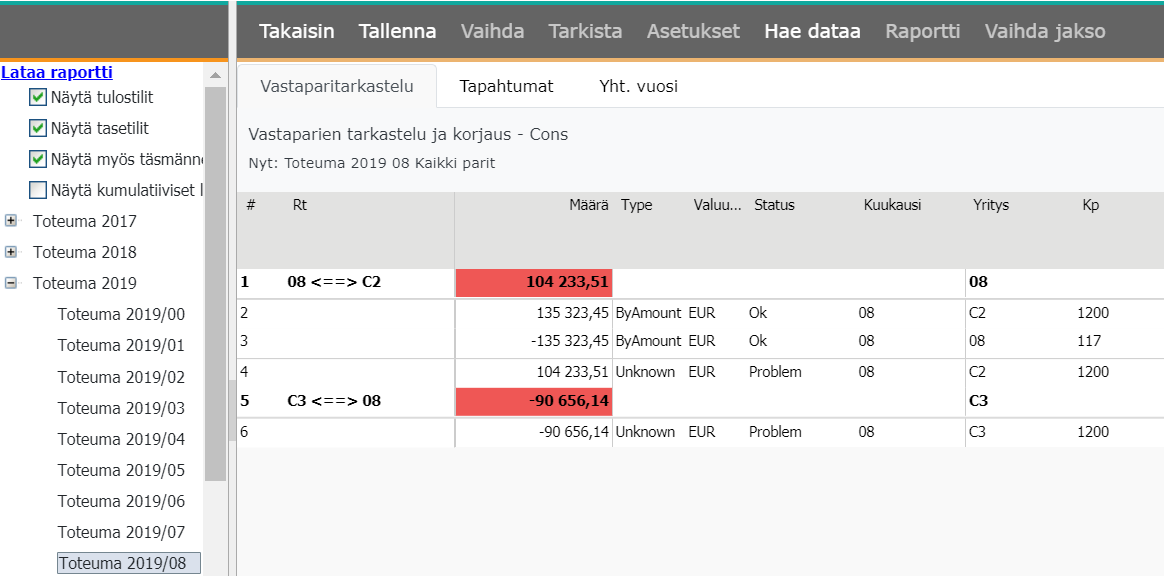Open period Toteuma 2019/00
The height and width of the screenshot is (576, 1164).
click(x=121, y=314)
